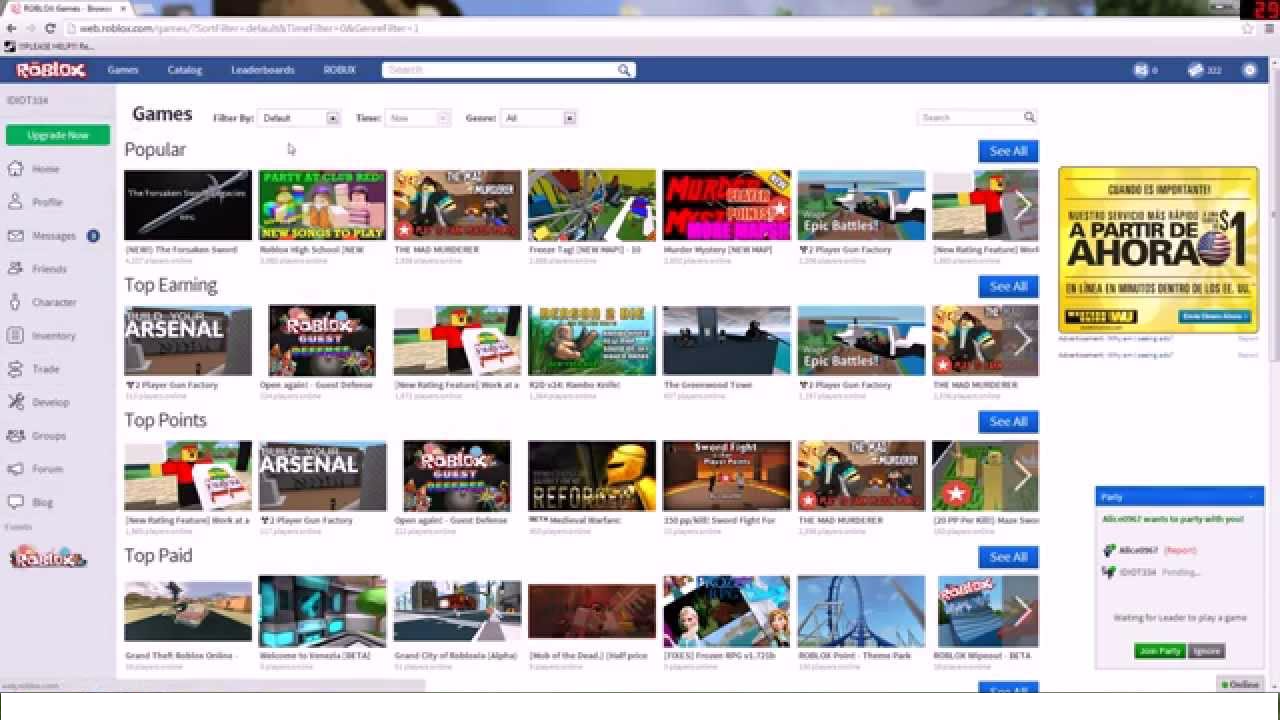Click the Online status button
Screen dimensions: 1280x720
click(x=1240, y=685)
